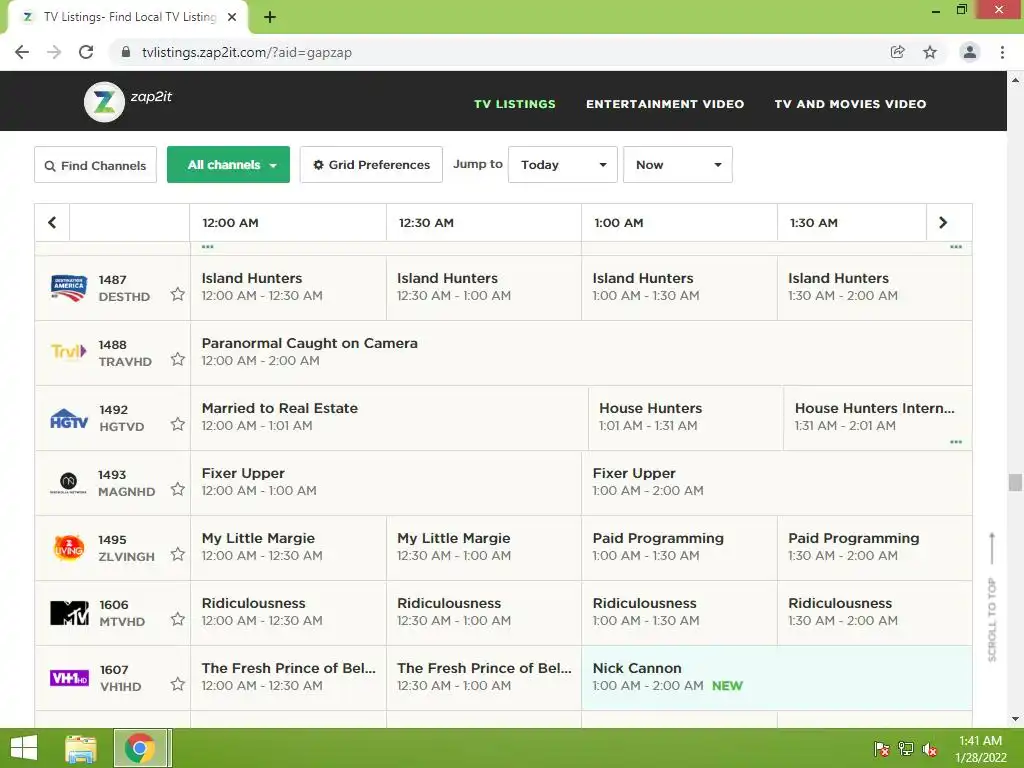
Task: Reload the page in Chrome
Action: [86, 52]
